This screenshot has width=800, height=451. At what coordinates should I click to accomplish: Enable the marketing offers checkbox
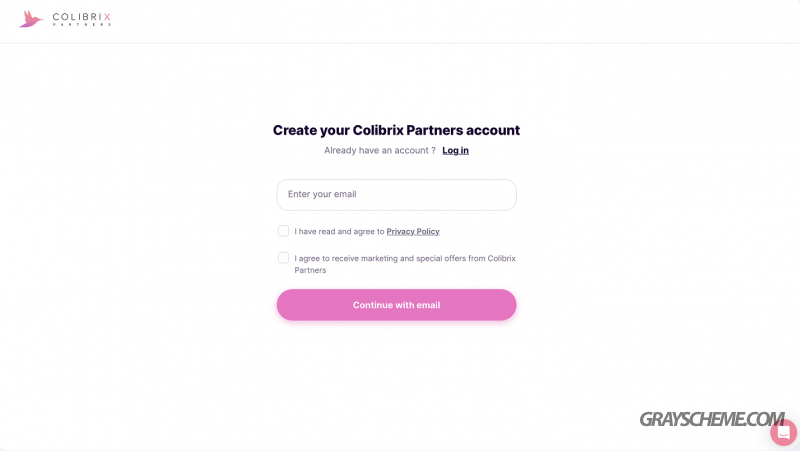283,258
